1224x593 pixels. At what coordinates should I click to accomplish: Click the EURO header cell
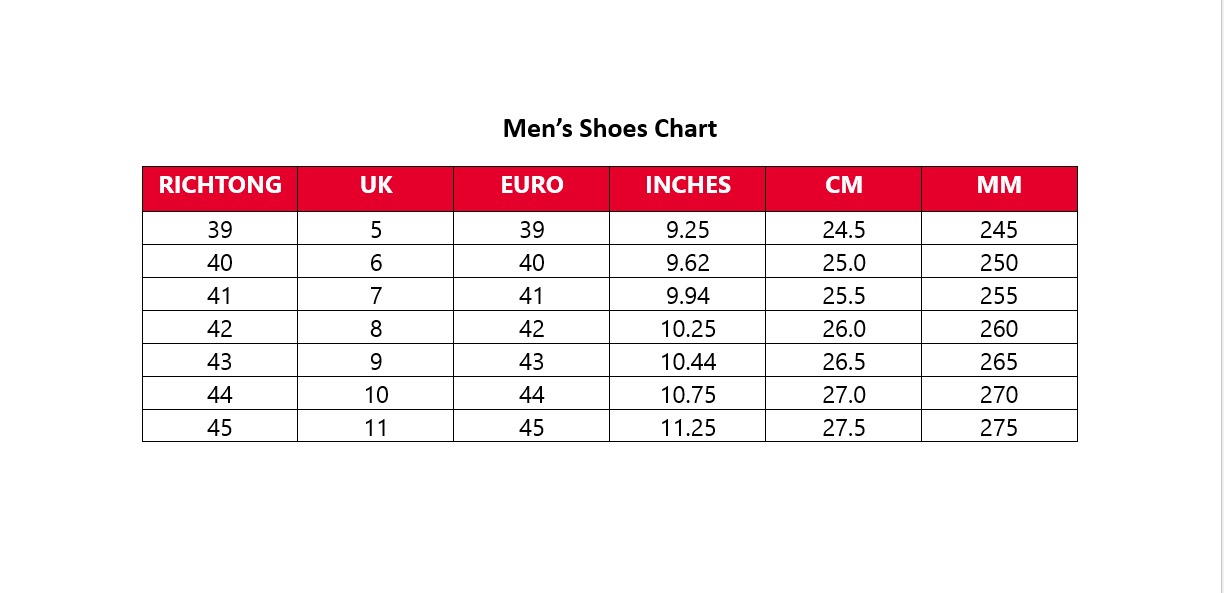pos(531,189)
